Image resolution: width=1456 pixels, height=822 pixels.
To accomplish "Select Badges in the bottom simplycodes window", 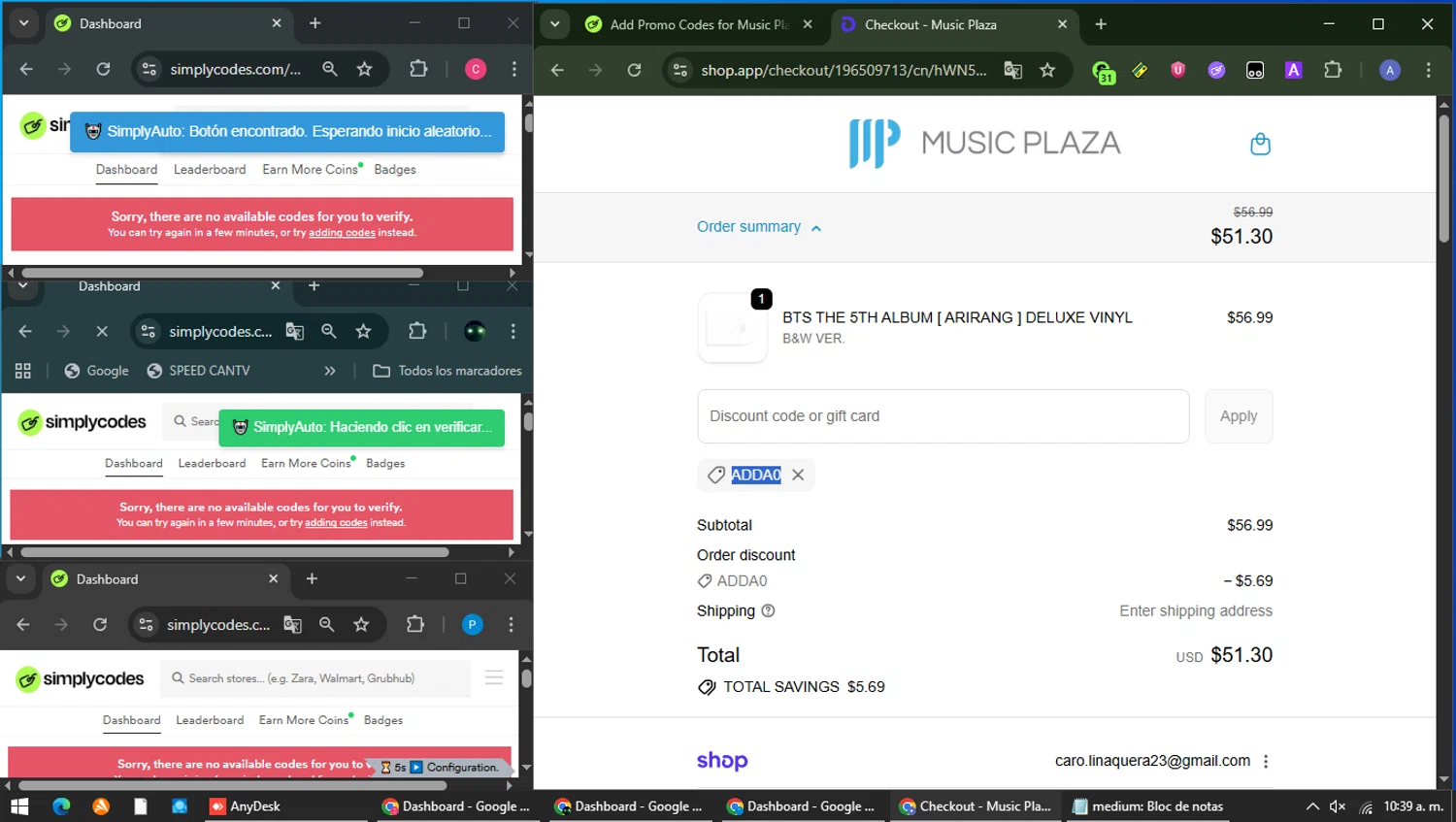I will (383, 720).
